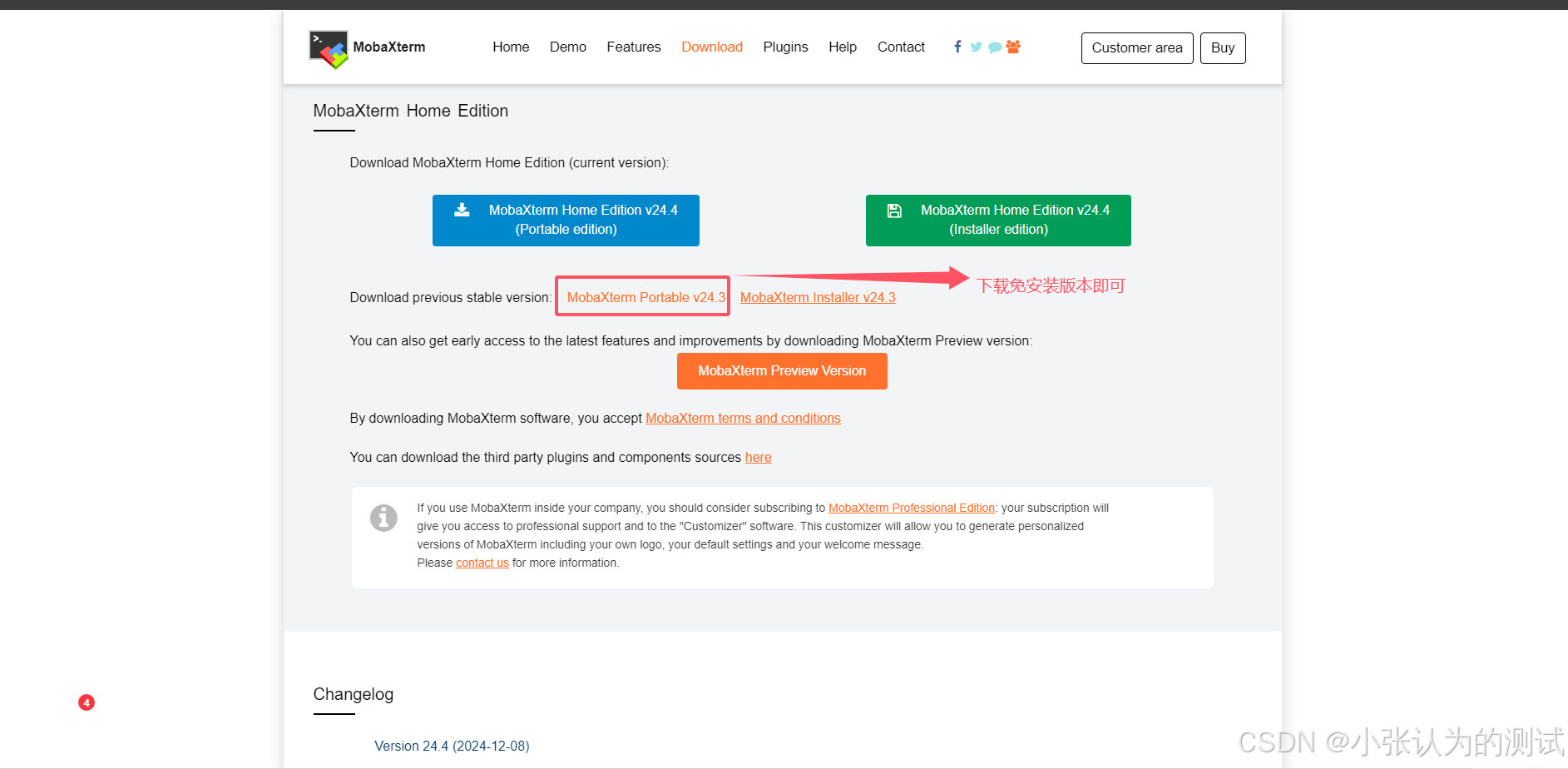Image resolution: width=1568 pixels, height=769 pixels.
Task: Download MobaXterm Installer v24.3 link
Action: click(818, 297)
